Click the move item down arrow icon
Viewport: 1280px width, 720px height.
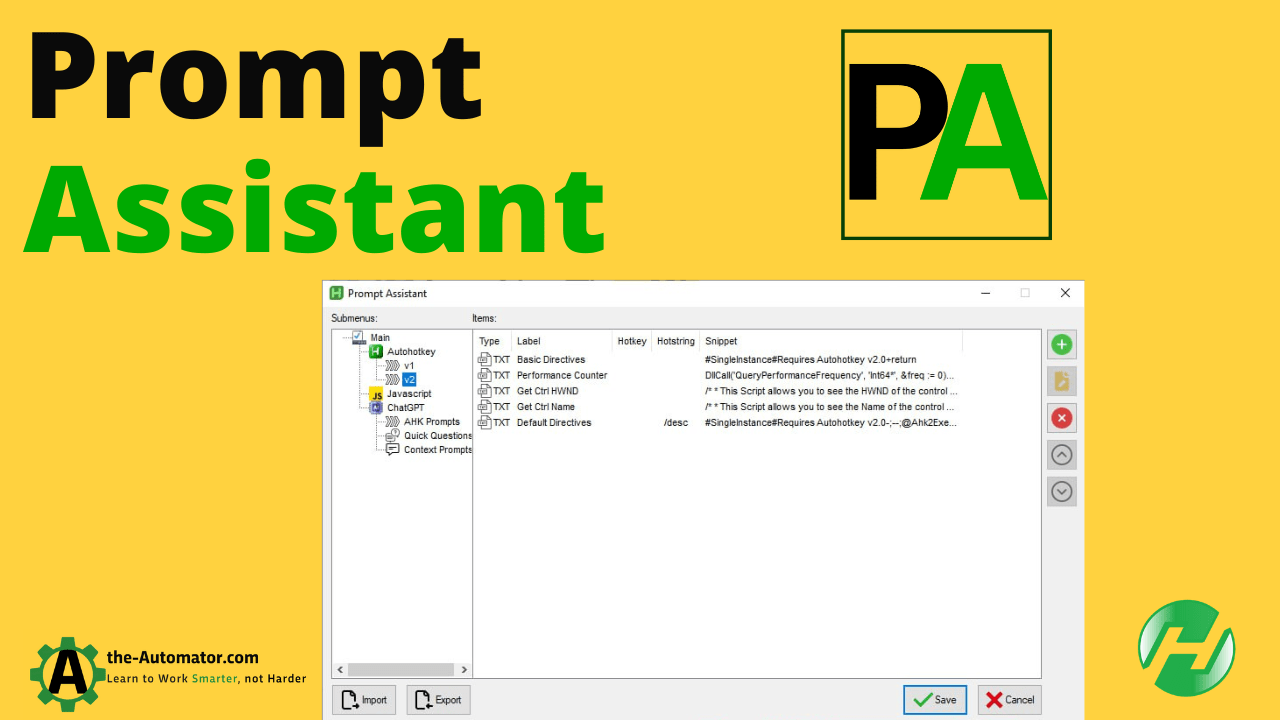click(1061, 491)
